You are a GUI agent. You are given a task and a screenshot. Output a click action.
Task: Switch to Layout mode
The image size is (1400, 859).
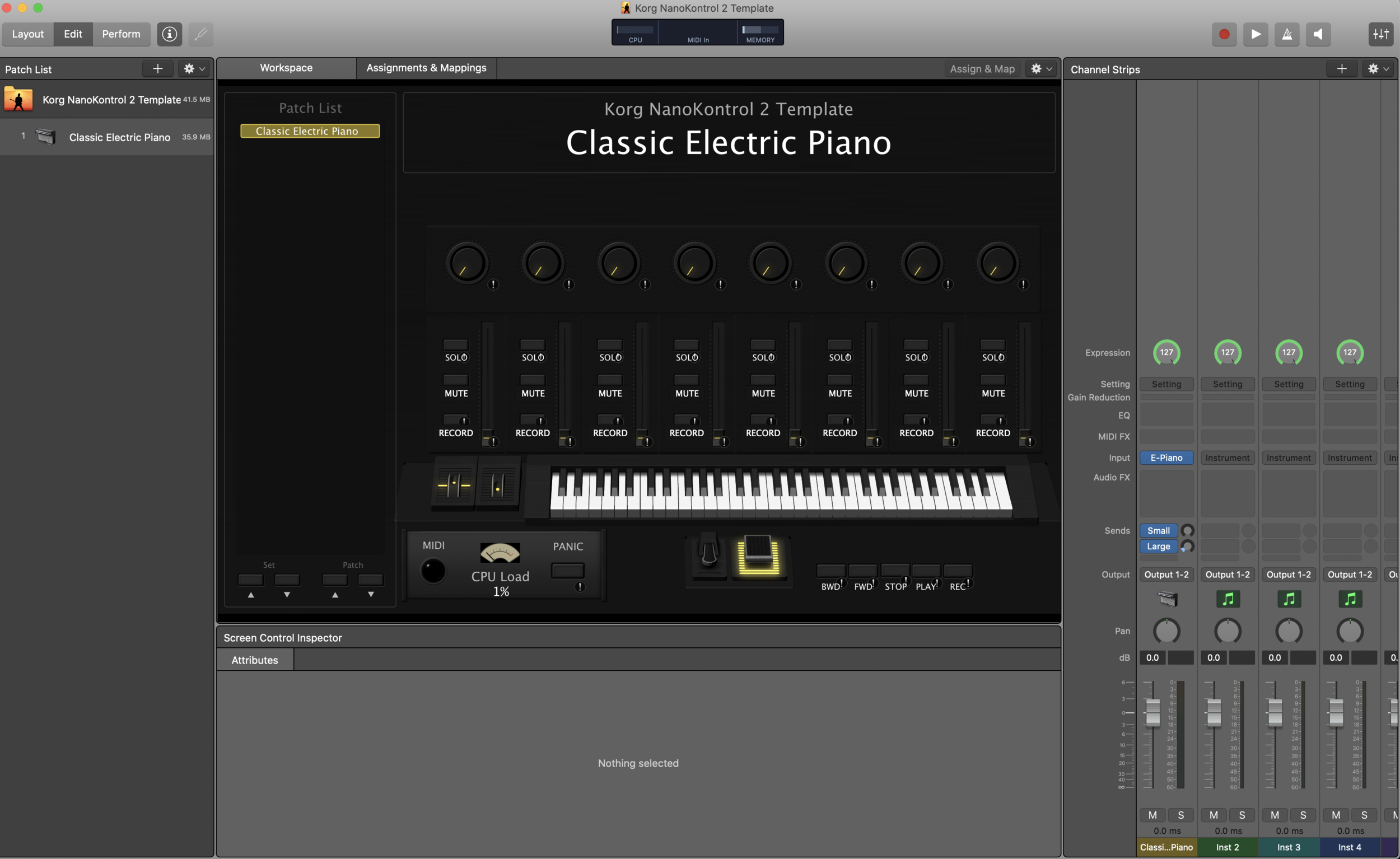28,34
